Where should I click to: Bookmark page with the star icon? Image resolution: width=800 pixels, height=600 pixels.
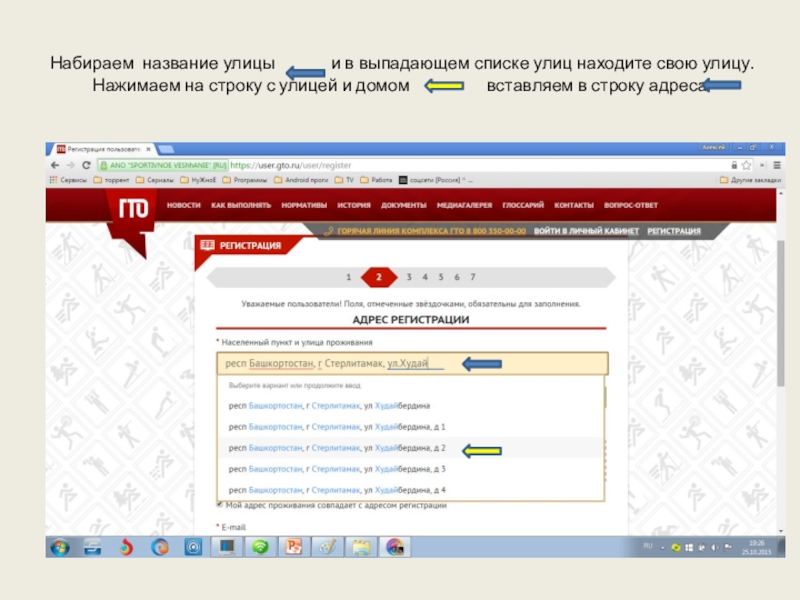pyautogui.click(x=746, y=165)
